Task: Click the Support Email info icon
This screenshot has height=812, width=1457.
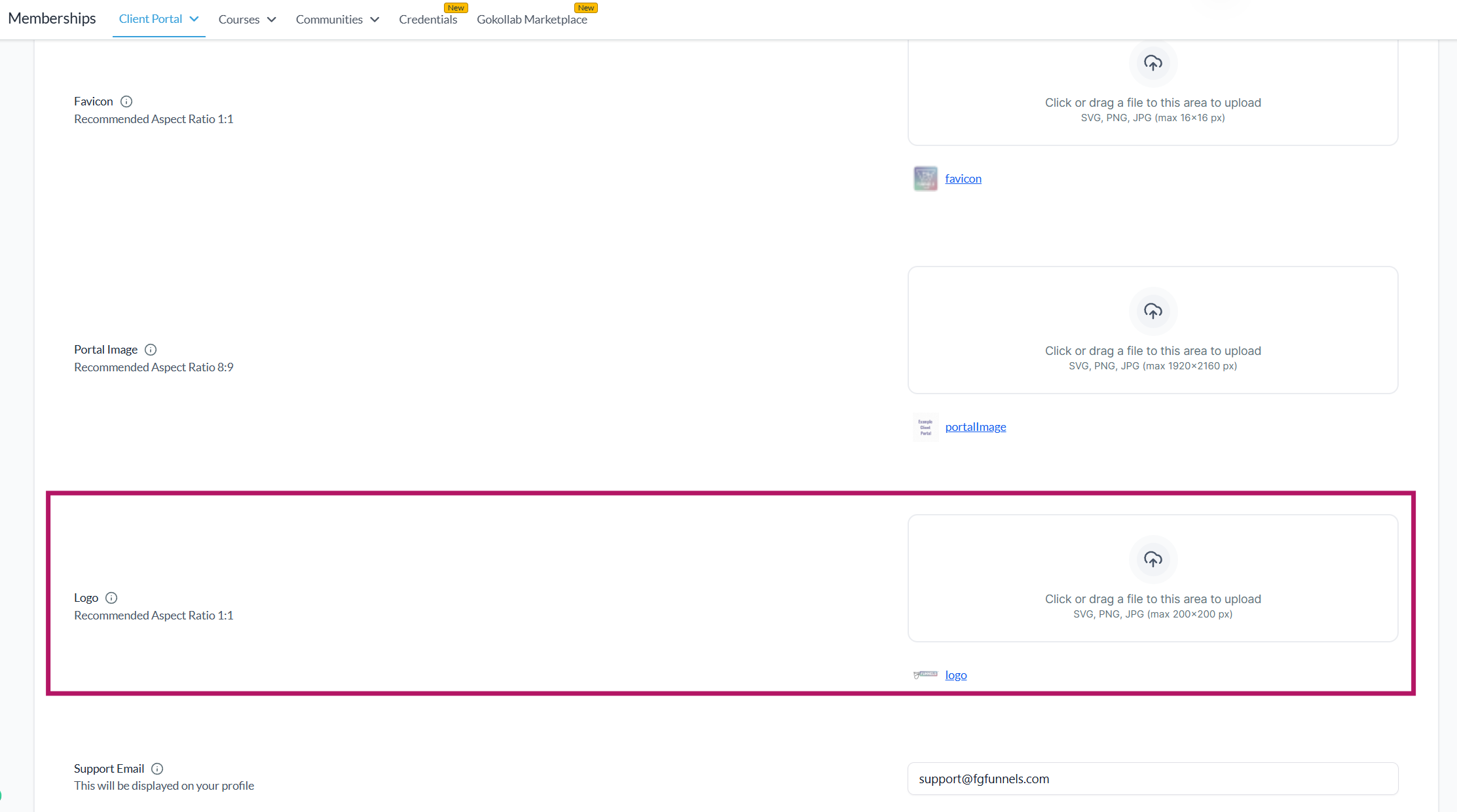Action: click(x=157, y=769)
